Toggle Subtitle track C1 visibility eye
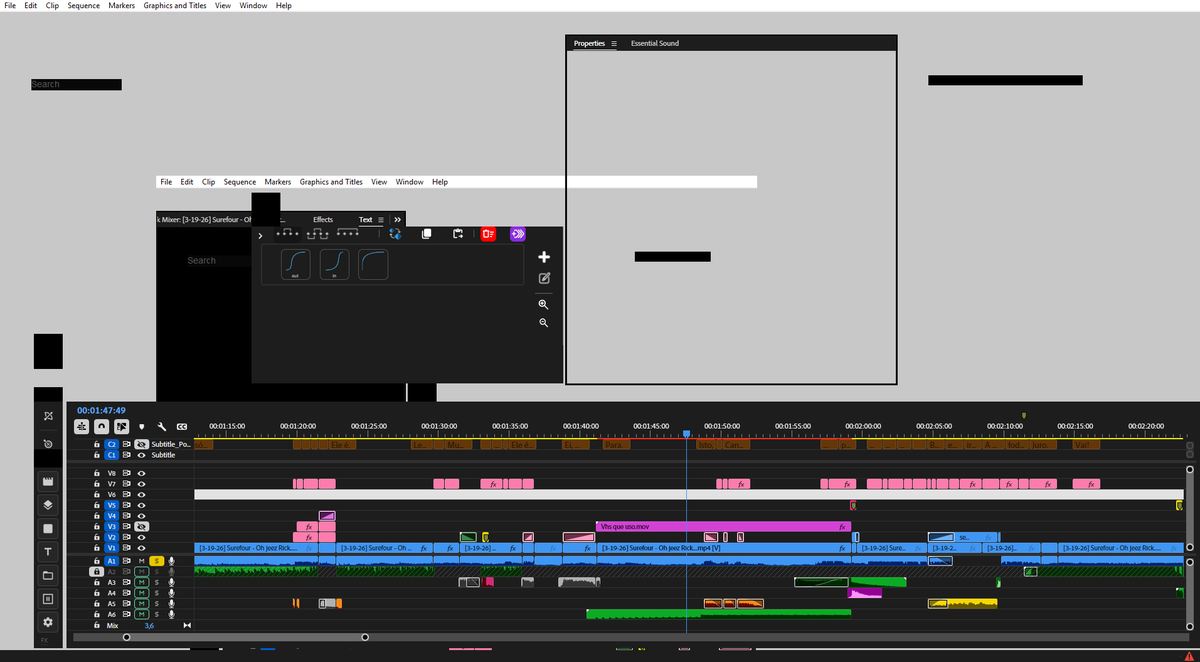1200x662 pixels. click(142, 455)
